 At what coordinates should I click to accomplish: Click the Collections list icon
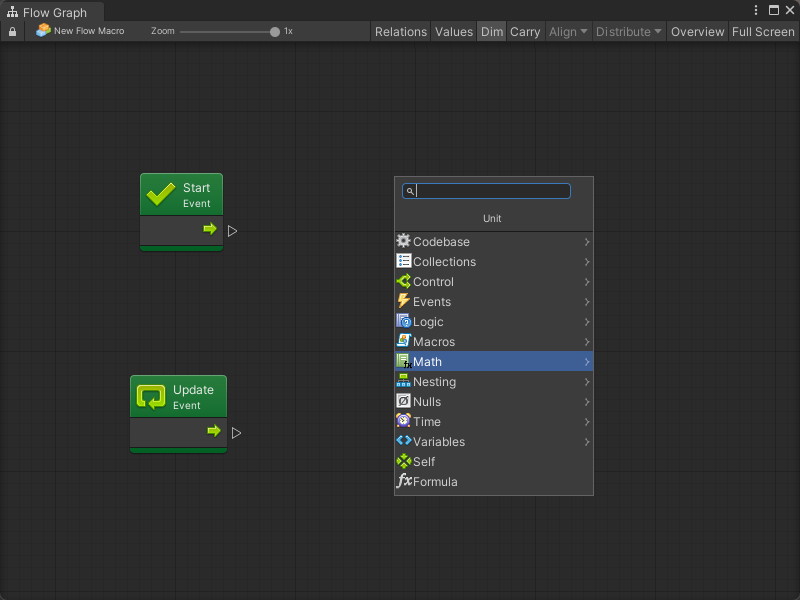coord(404,261)
